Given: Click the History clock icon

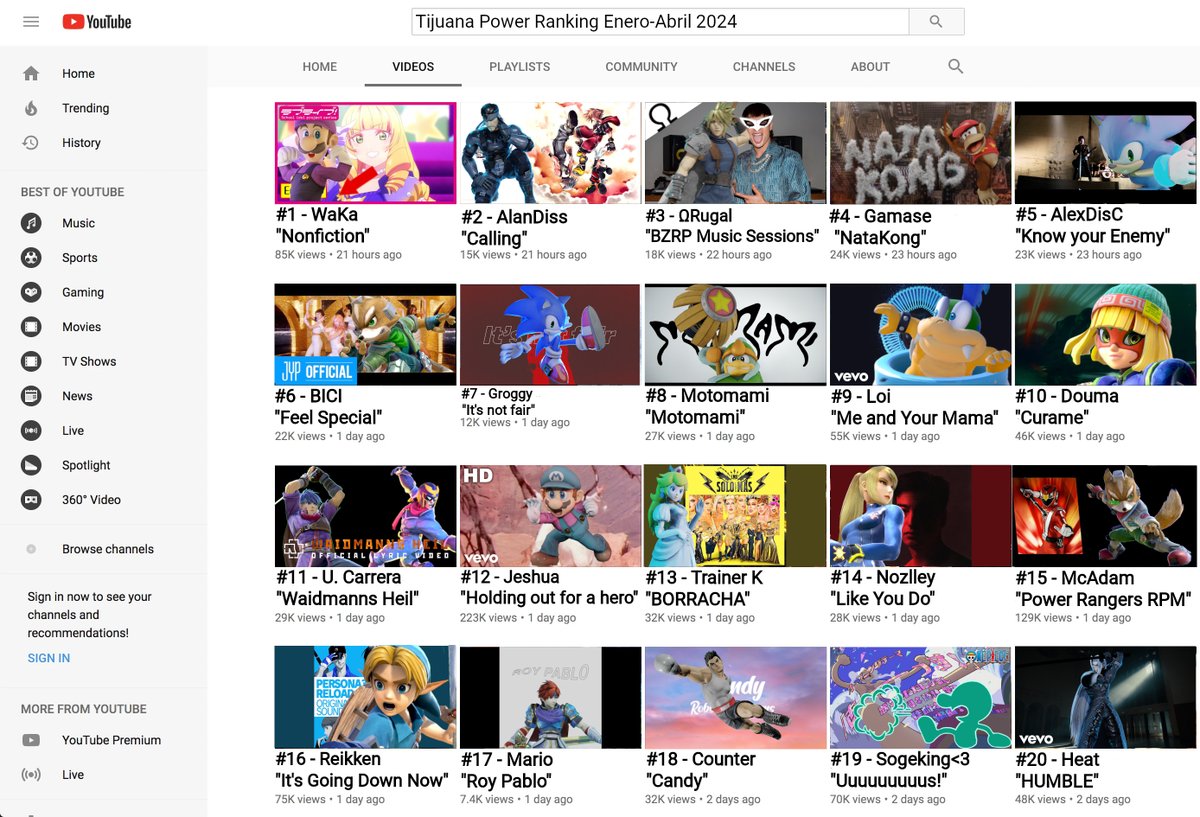Looking at the screenshot, I should (x=31, y=142).
